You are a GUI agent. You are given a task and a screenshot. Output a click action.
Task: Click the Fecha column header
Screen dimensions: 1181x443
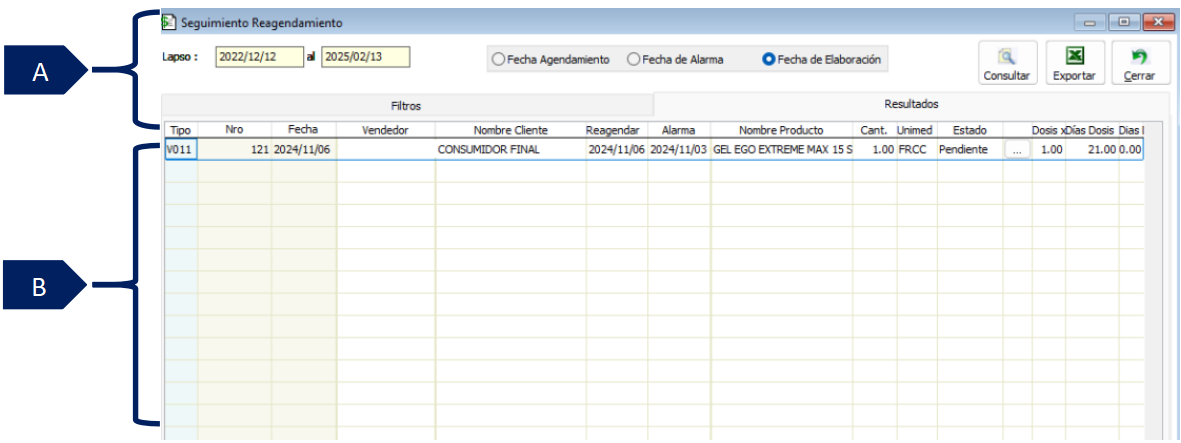(304, 130)
